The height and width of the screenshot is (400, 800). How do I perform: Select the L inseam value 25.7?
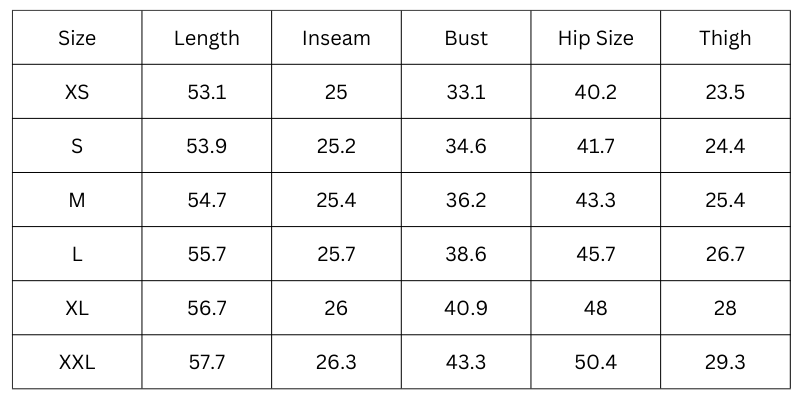(336, 254)
